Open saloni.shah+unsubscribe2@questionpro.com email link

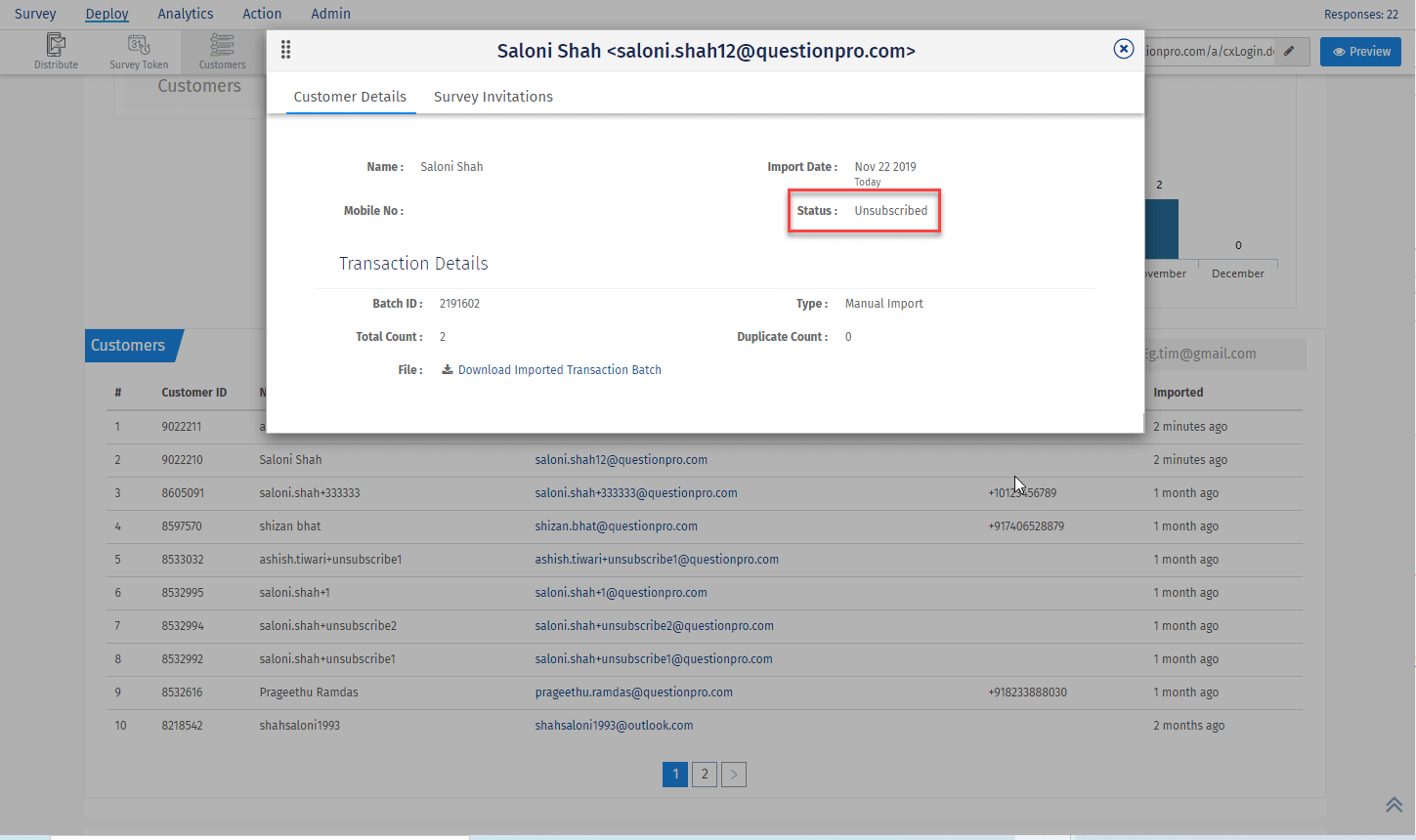655,625
